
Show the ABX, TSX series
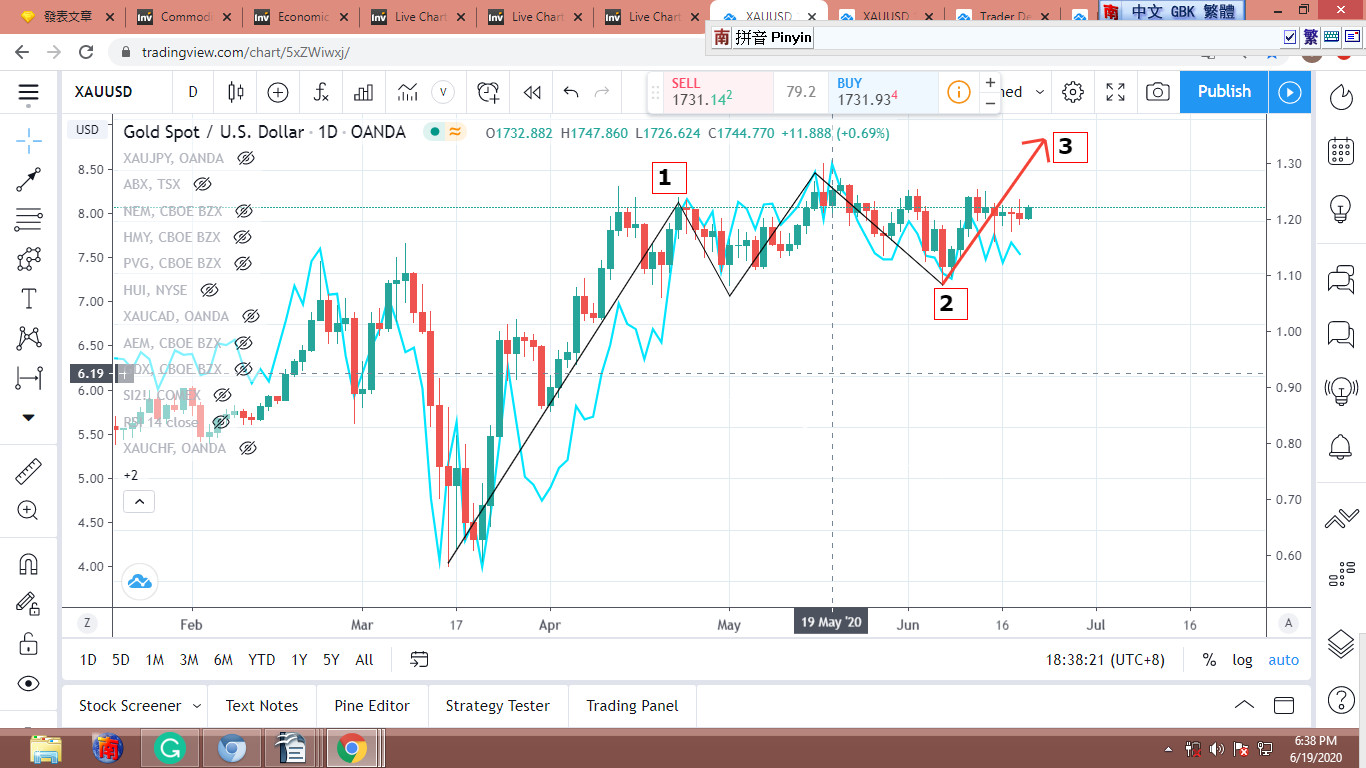[x=203, y=184]
